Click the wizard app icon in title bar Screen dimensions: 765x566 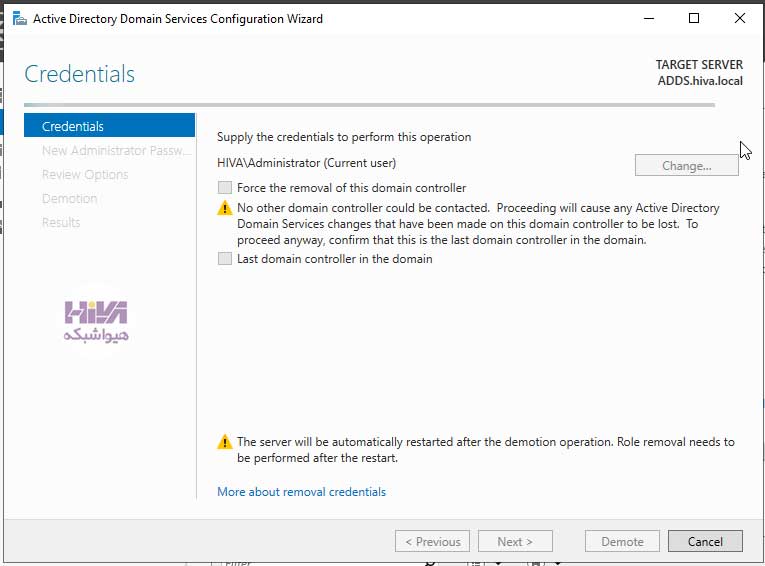pos(20,19)
